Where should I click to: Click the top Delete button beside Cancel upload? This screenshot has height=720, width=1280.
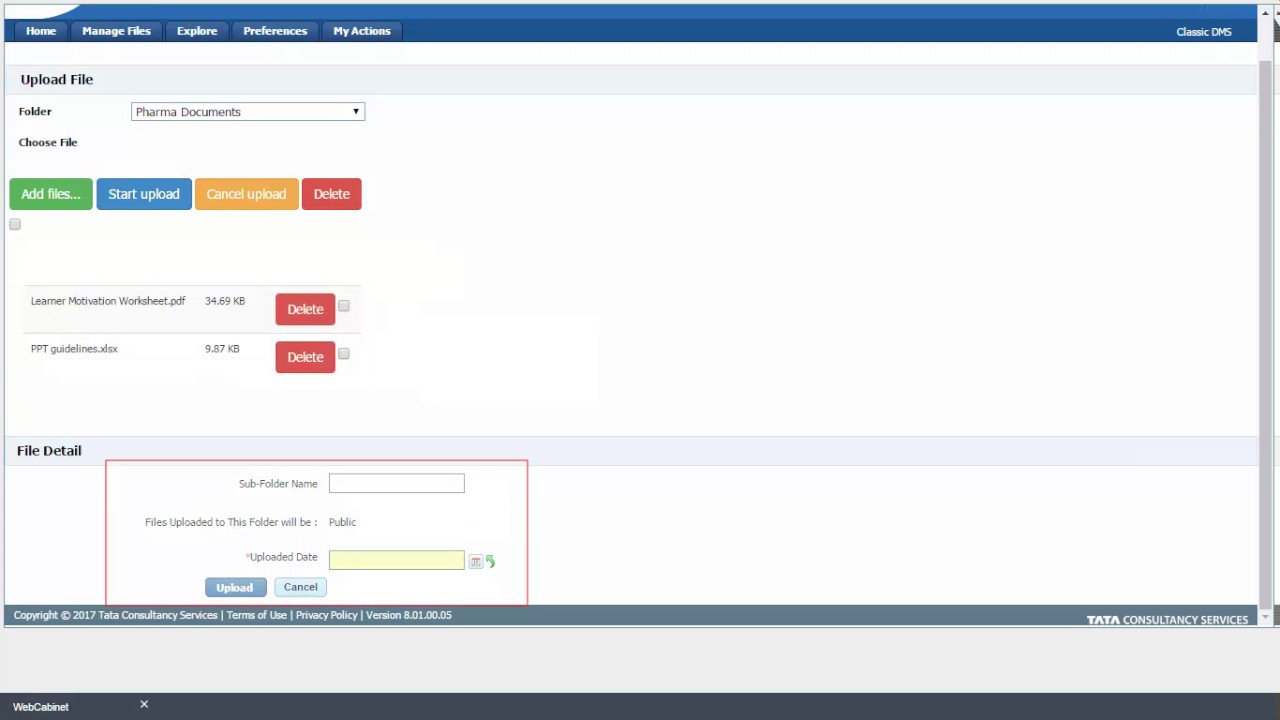332,194
